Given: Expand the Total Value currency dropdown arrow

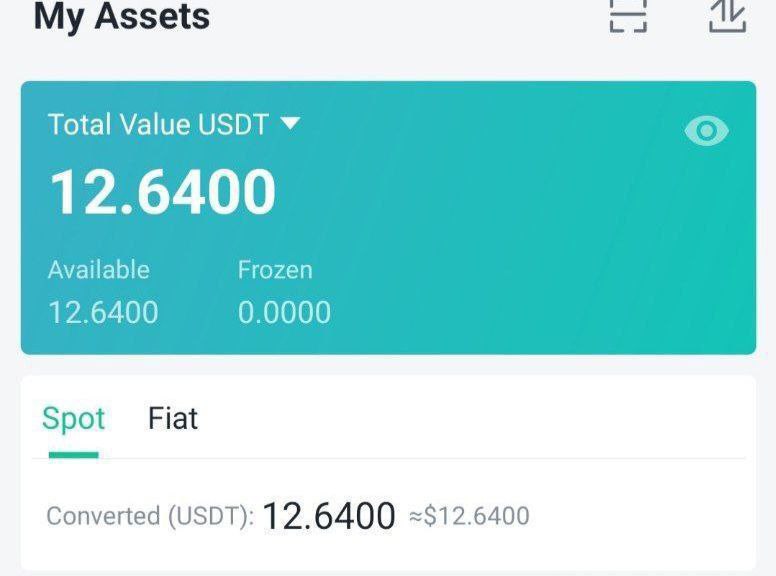Looking at the screenshot, I should click(290, 124).
